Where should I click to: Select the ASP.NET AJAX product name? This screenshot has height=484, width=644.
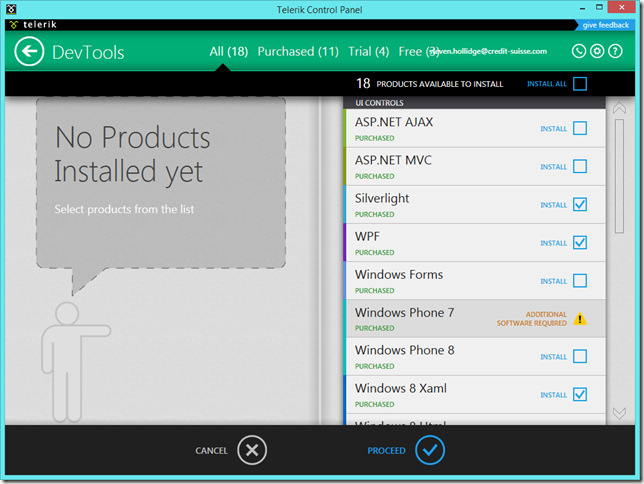click(394, 122)
